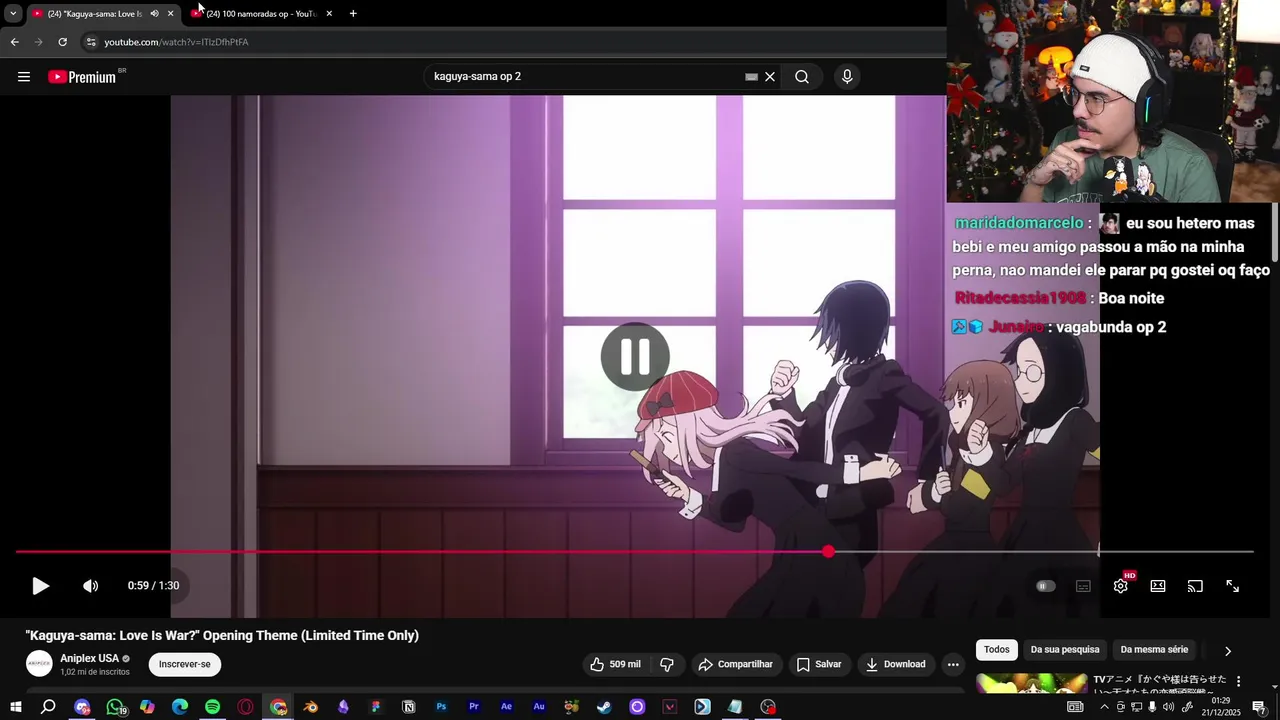Open Spotify from the taskbar
This screenshot has height=720, width=1280.
pyautogui.click(x=212, y=707)
